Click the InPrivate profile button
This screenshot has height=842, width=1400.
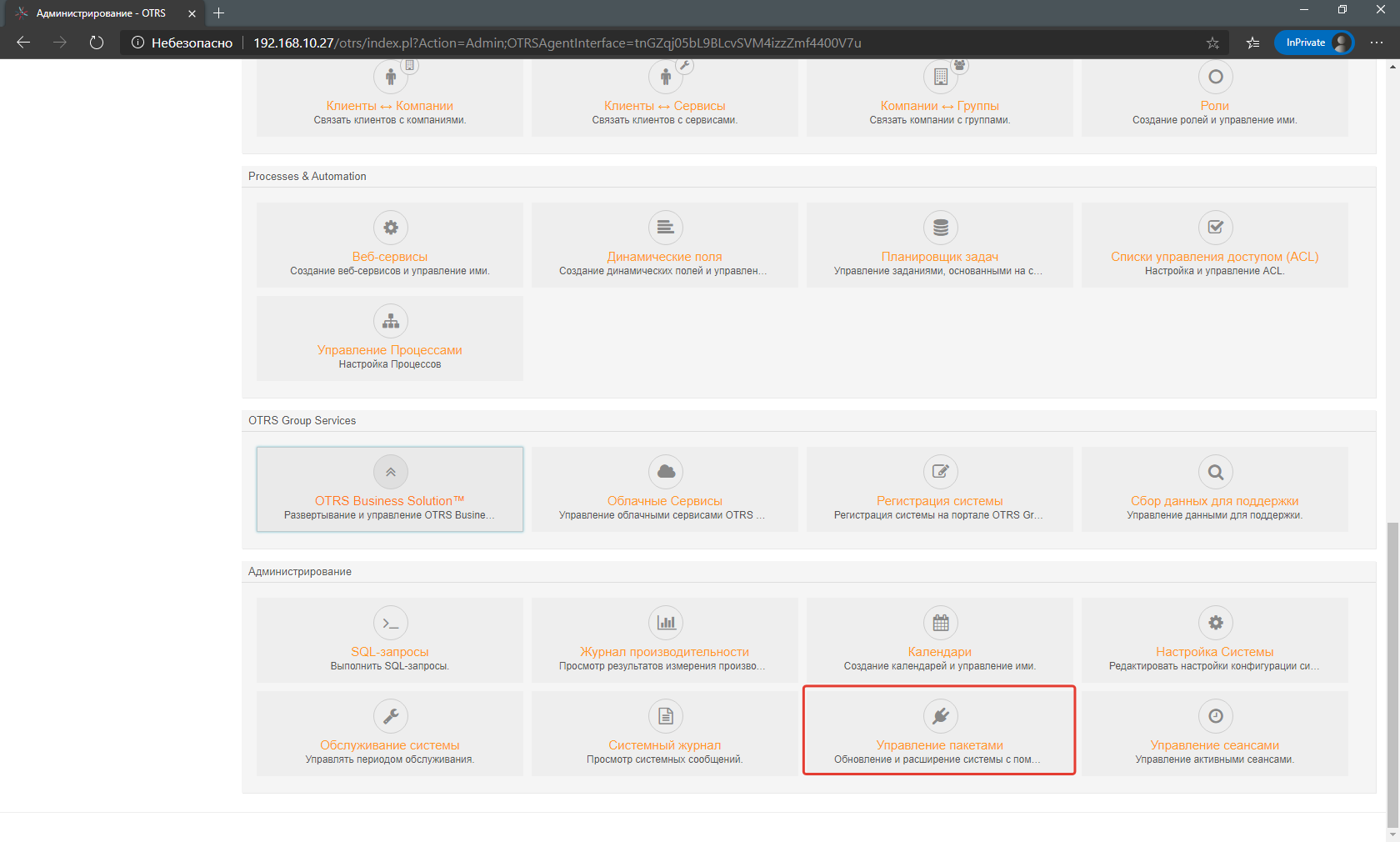1314,43
